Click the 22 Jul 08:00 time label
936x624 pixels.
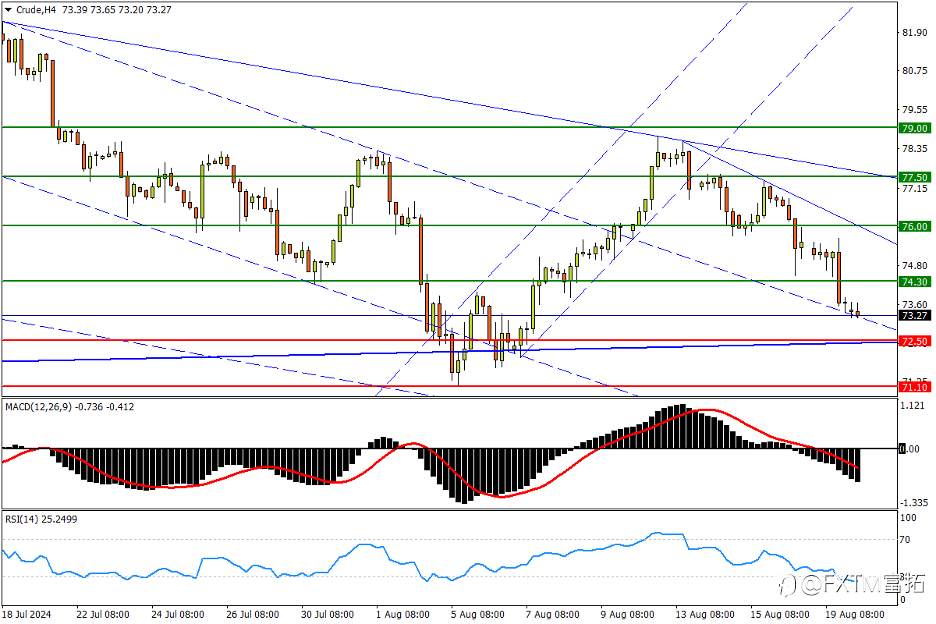tap(103, 614)
